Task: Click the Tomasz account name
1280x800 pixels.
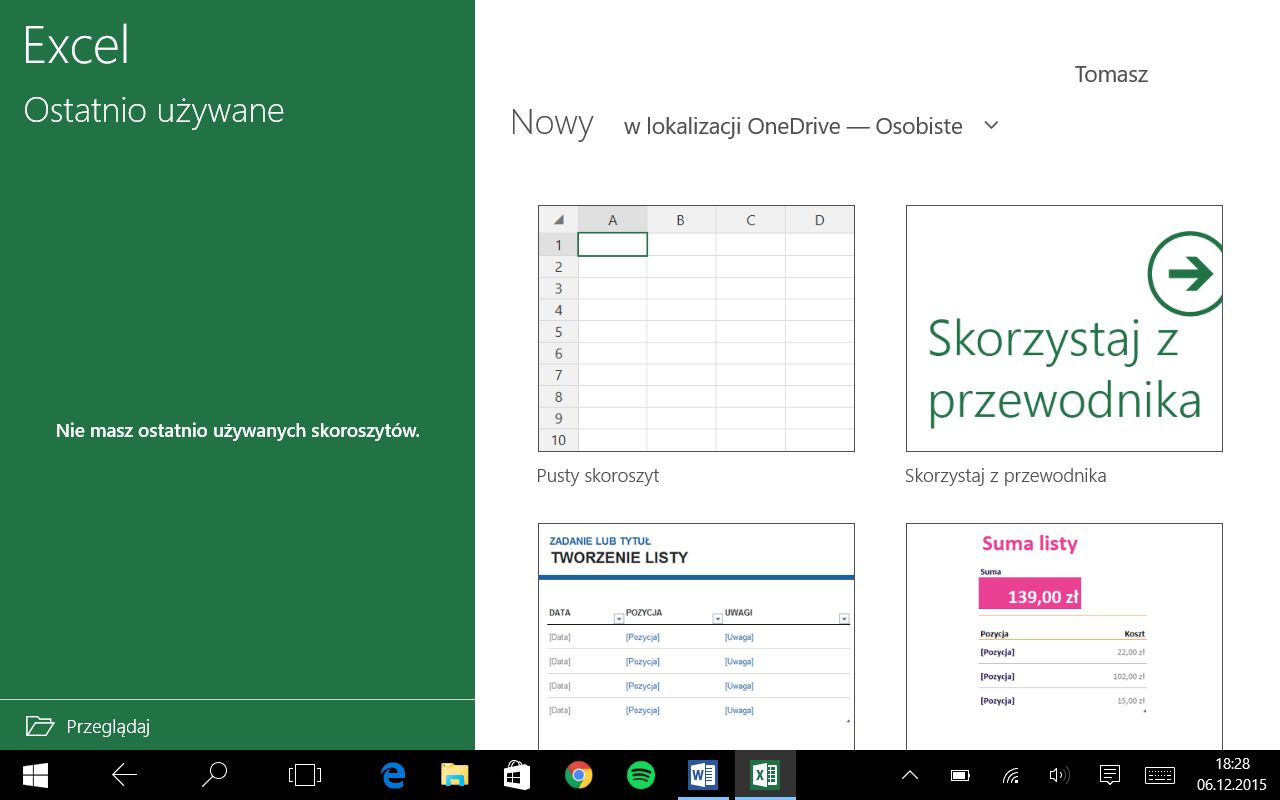Action: 1111,74
